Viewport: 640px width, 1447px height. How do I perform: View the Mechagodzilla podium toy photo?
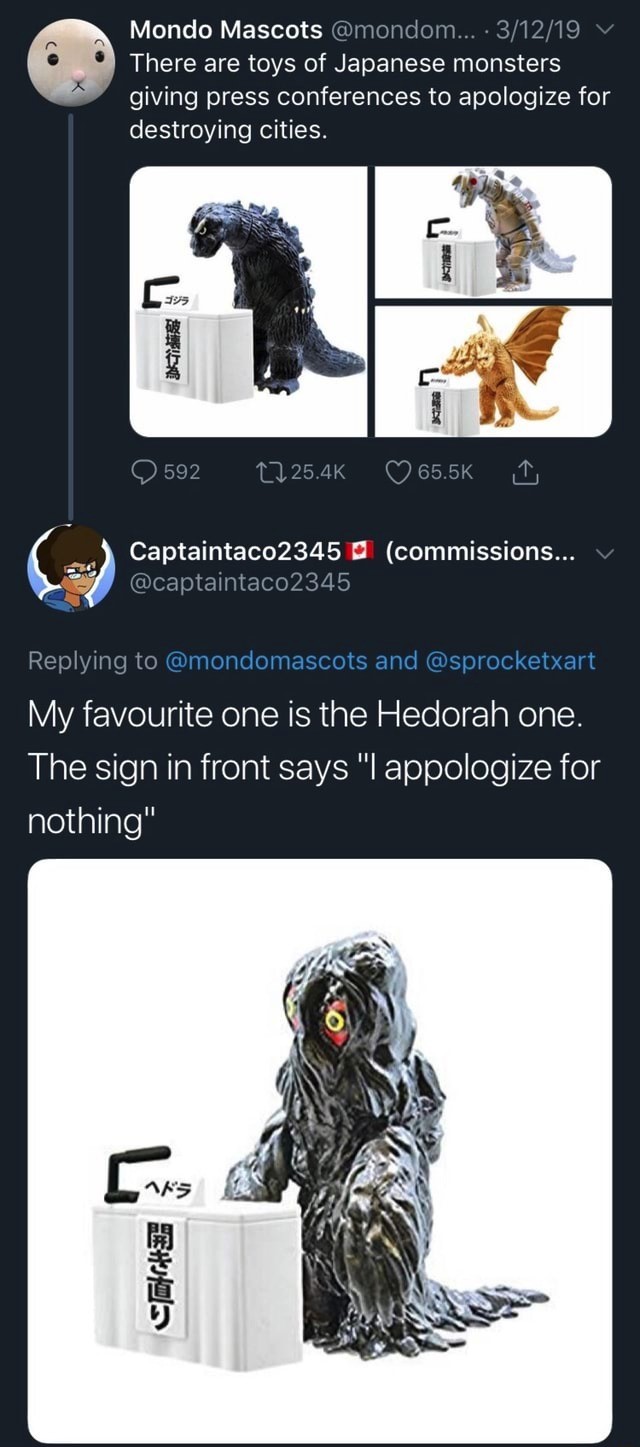[x=493, y=232]
